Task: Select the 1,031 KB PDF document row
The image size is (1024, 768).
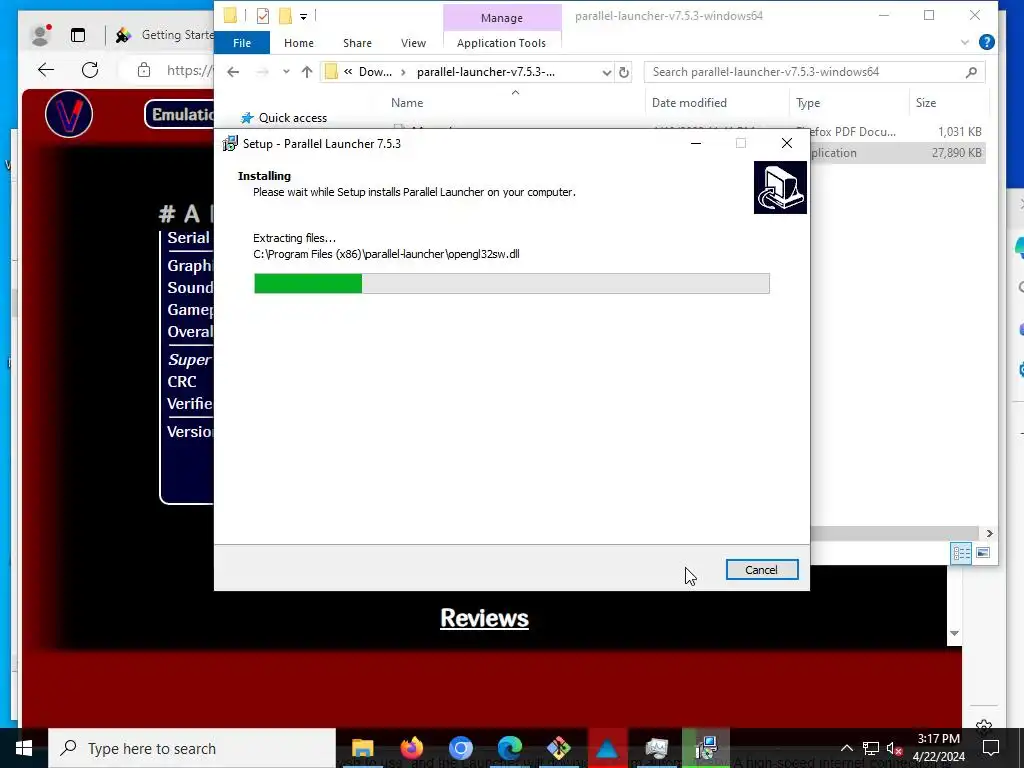Action: click(x=898, y=131)
